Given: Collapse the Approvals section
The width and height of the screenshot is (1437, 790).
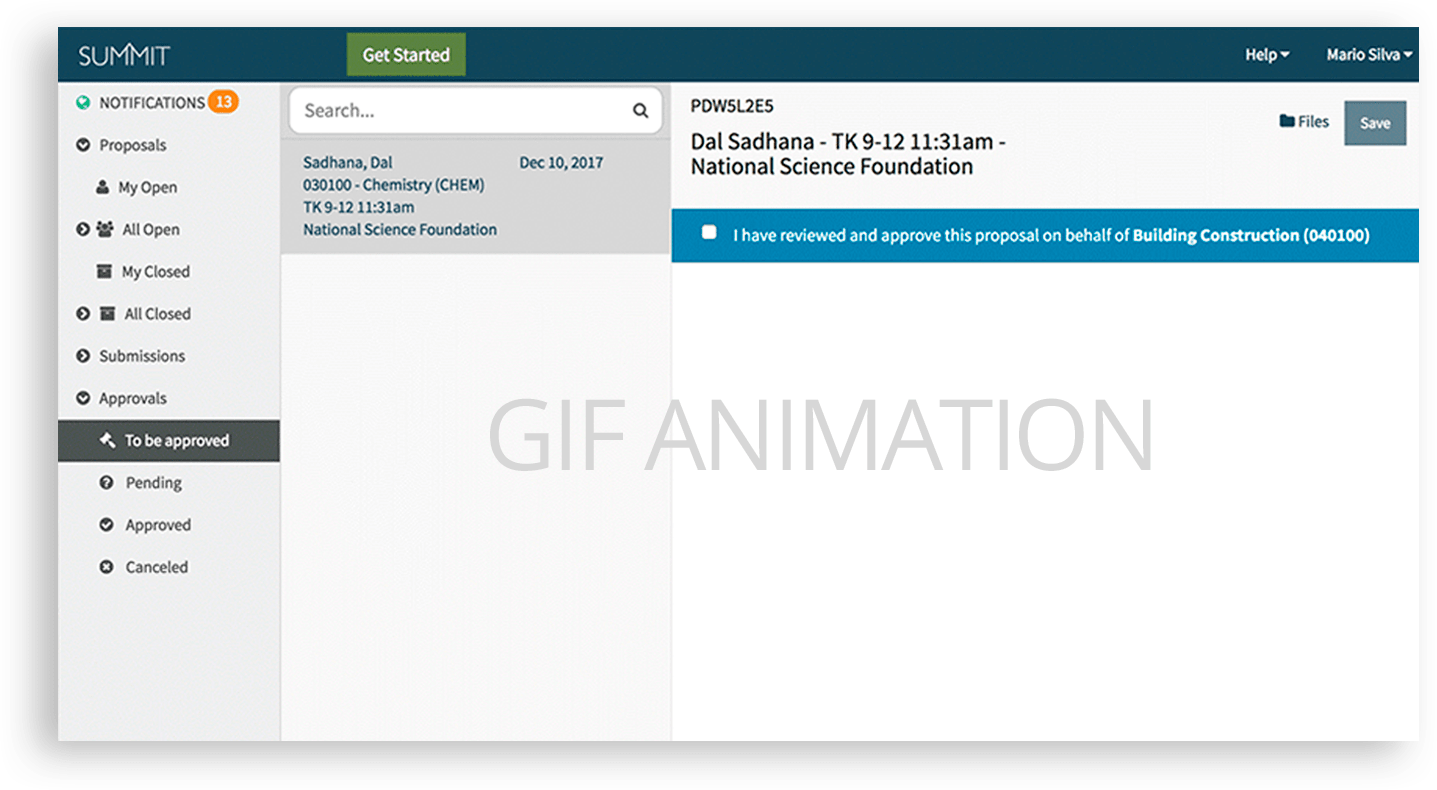Looking at the screenshot, I should click(x=83, y=398).
